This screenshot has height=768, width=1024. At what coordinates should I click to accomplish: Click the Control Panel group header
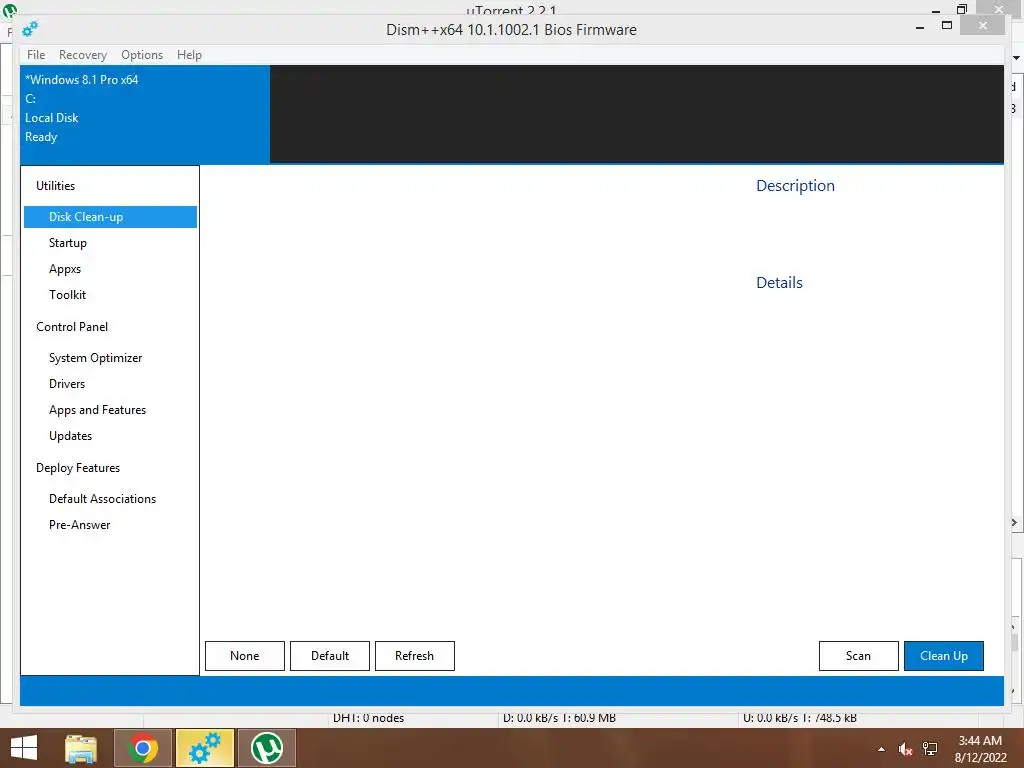(72, 327)
